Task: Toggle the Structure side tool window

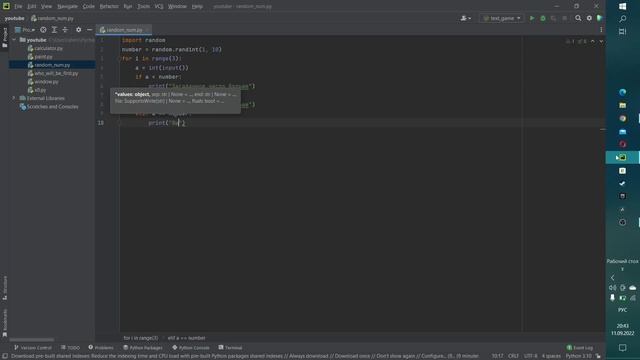Action: [x=4, y=288]
